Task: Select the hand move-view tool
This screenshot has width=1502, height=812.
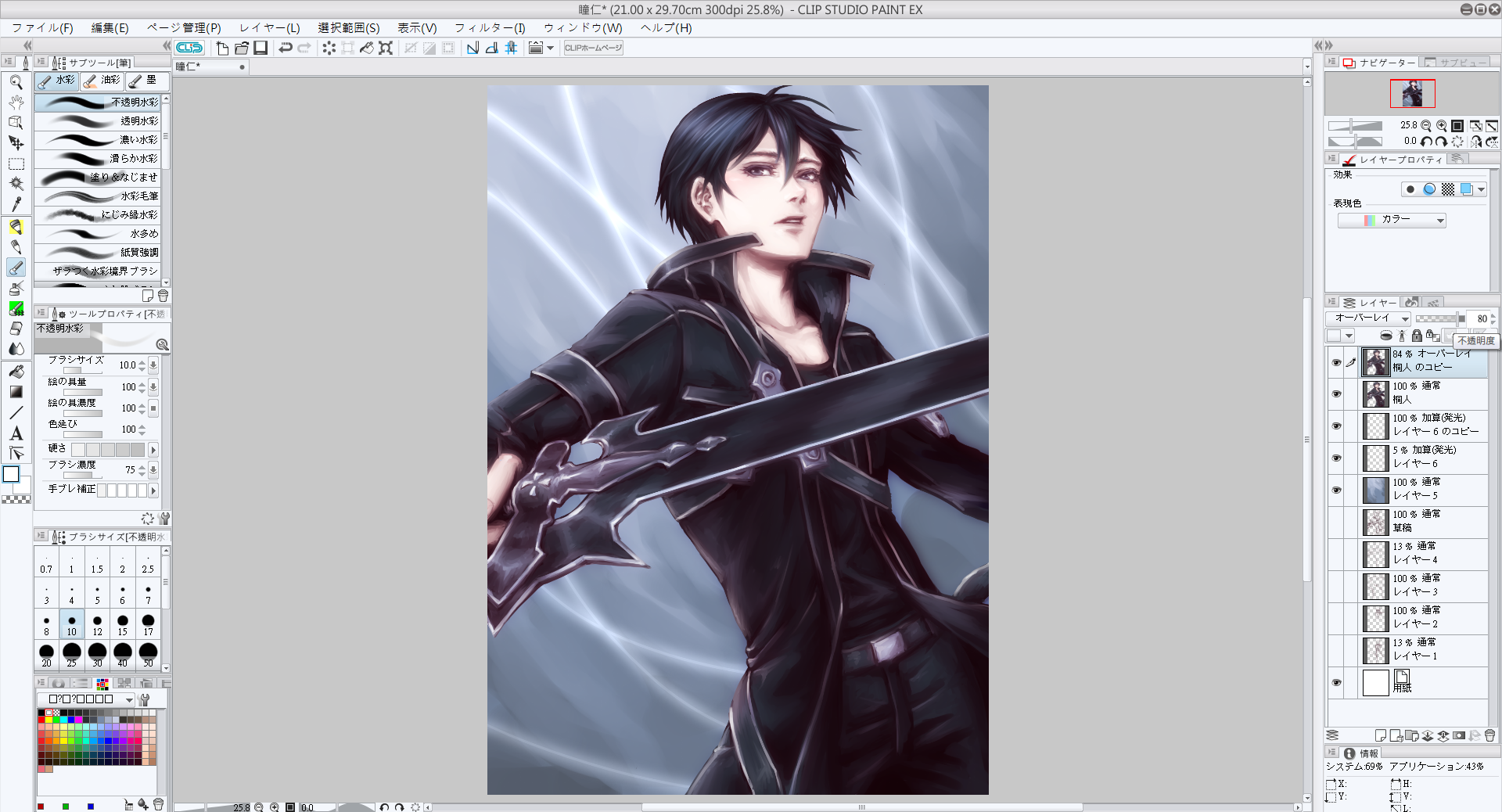Action: coord(16,102)
